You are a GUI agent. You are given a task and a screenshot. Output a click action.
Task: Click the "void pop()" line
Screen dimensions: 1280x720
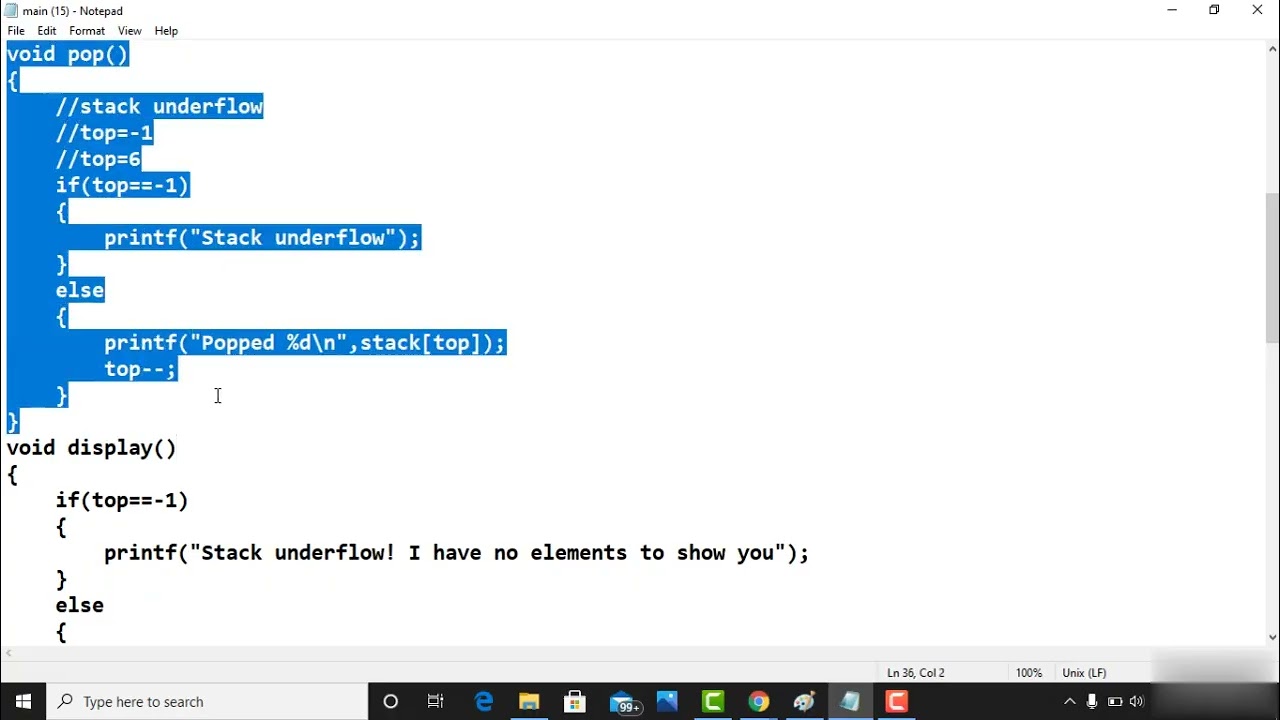click(x=68, y=54)
